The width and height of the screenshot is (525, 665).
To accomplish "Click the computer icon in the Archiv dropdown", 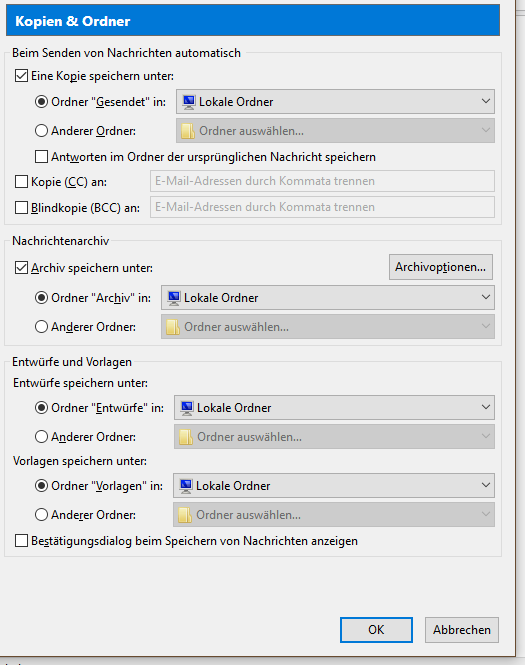I will [x=173, y=298].
